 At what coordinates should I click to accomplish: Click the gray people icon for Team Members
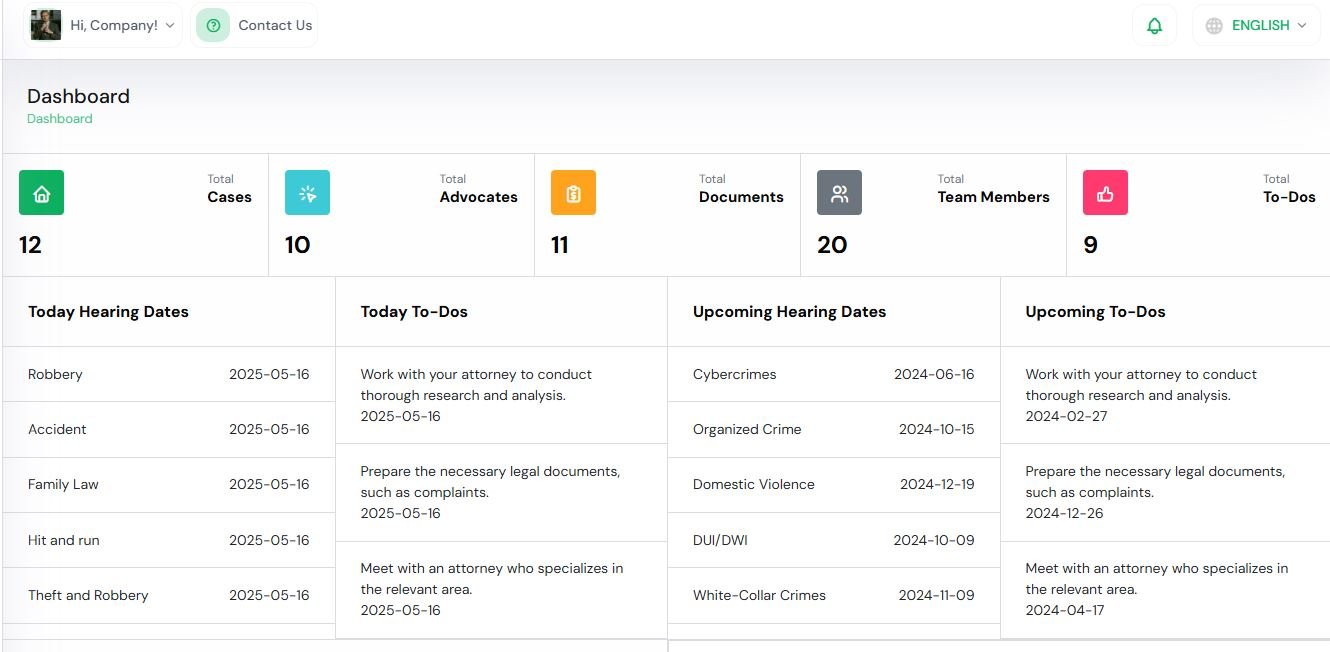[x=839, y=193]
